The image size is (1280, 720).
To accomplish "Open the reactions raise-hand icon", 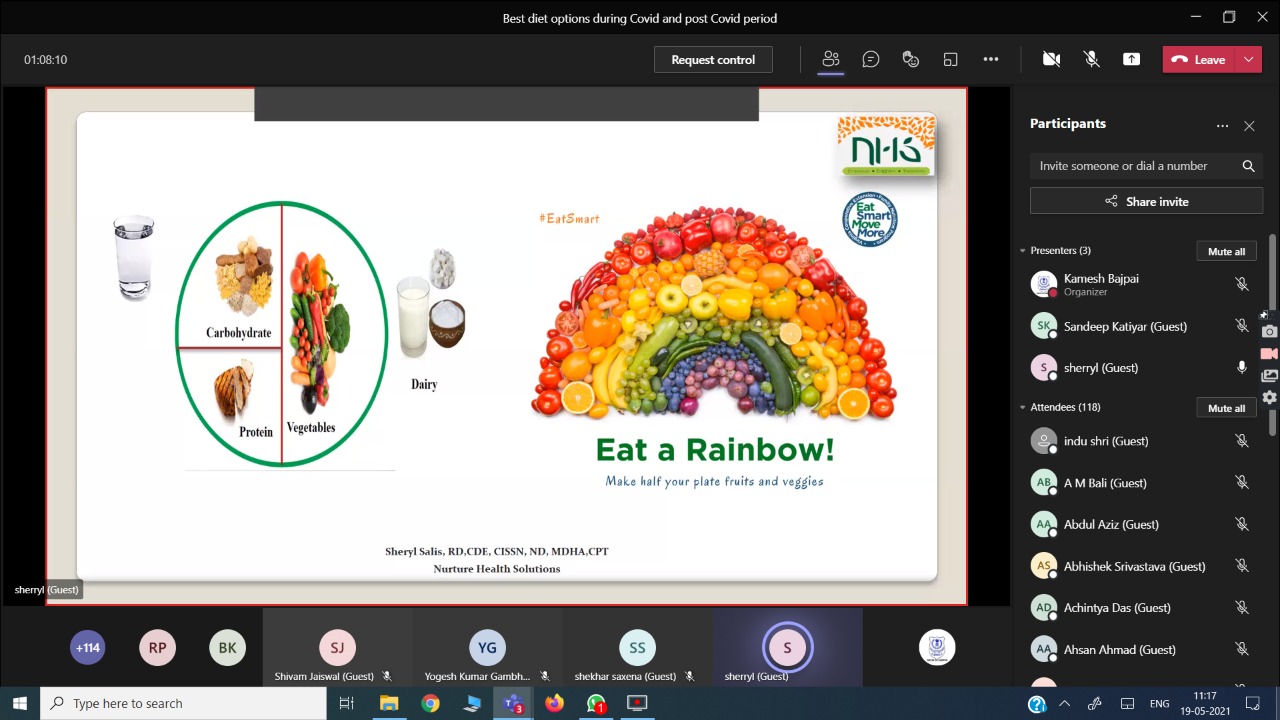I will click(911, 59).
